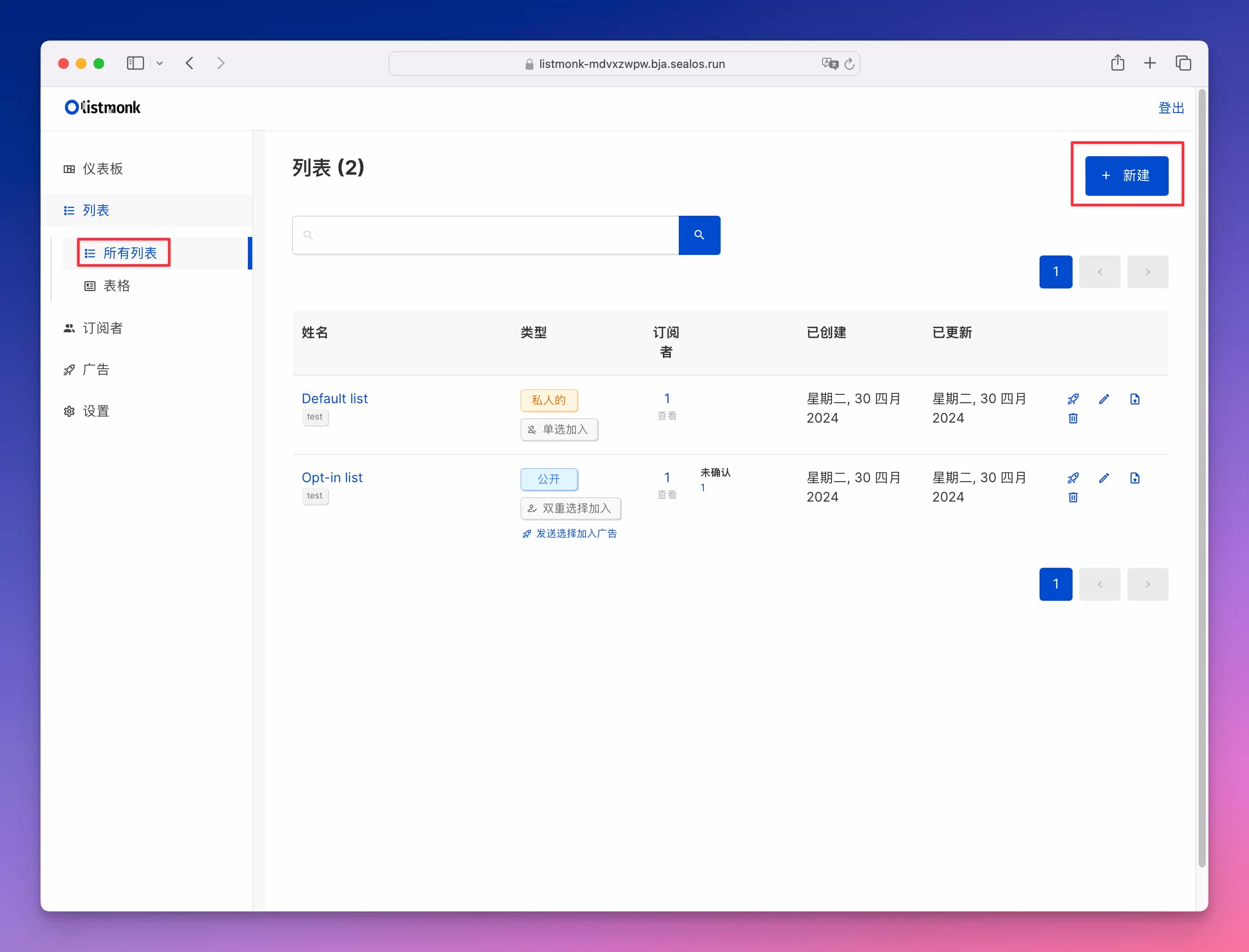Export Opt-in list via the document icon
This screenshot has height=952, width=1249.
(x=1135, y=478)
